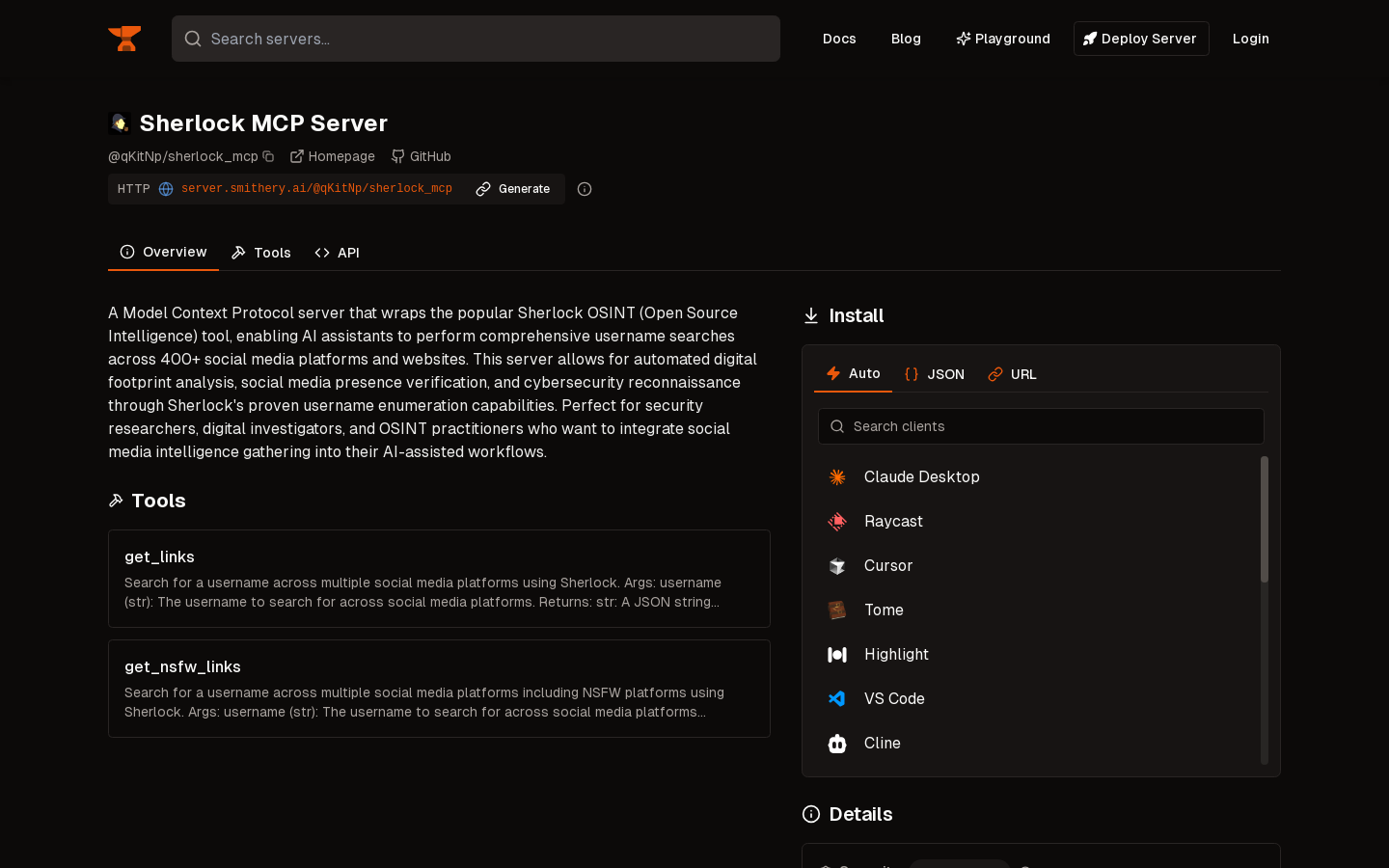1389x868 pixels.
Task: Click the @qKitNp/sherlock_mcp text
Action: point(183,156)
